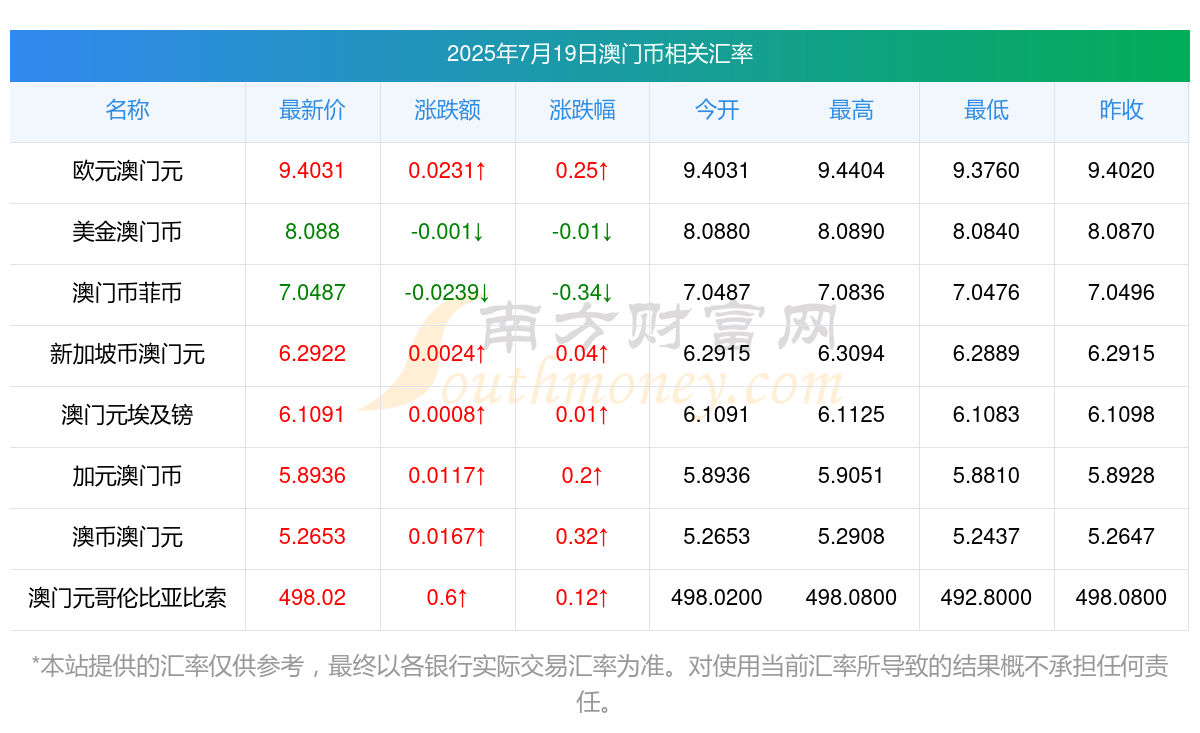Click change amount 0.0117↑
Viewport: 1200px width, 733px height.
(x=448, y=476)
